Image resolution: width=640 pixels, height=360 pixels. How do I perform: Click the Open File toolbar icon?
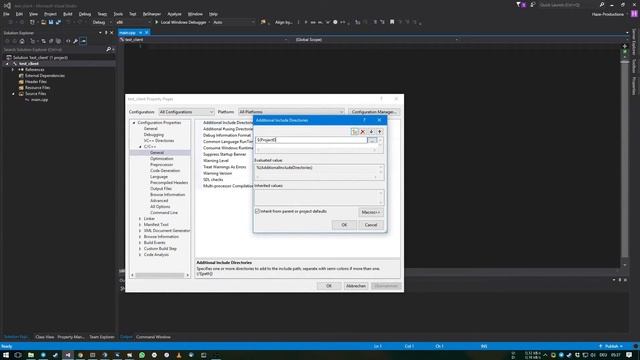[43, 22]
